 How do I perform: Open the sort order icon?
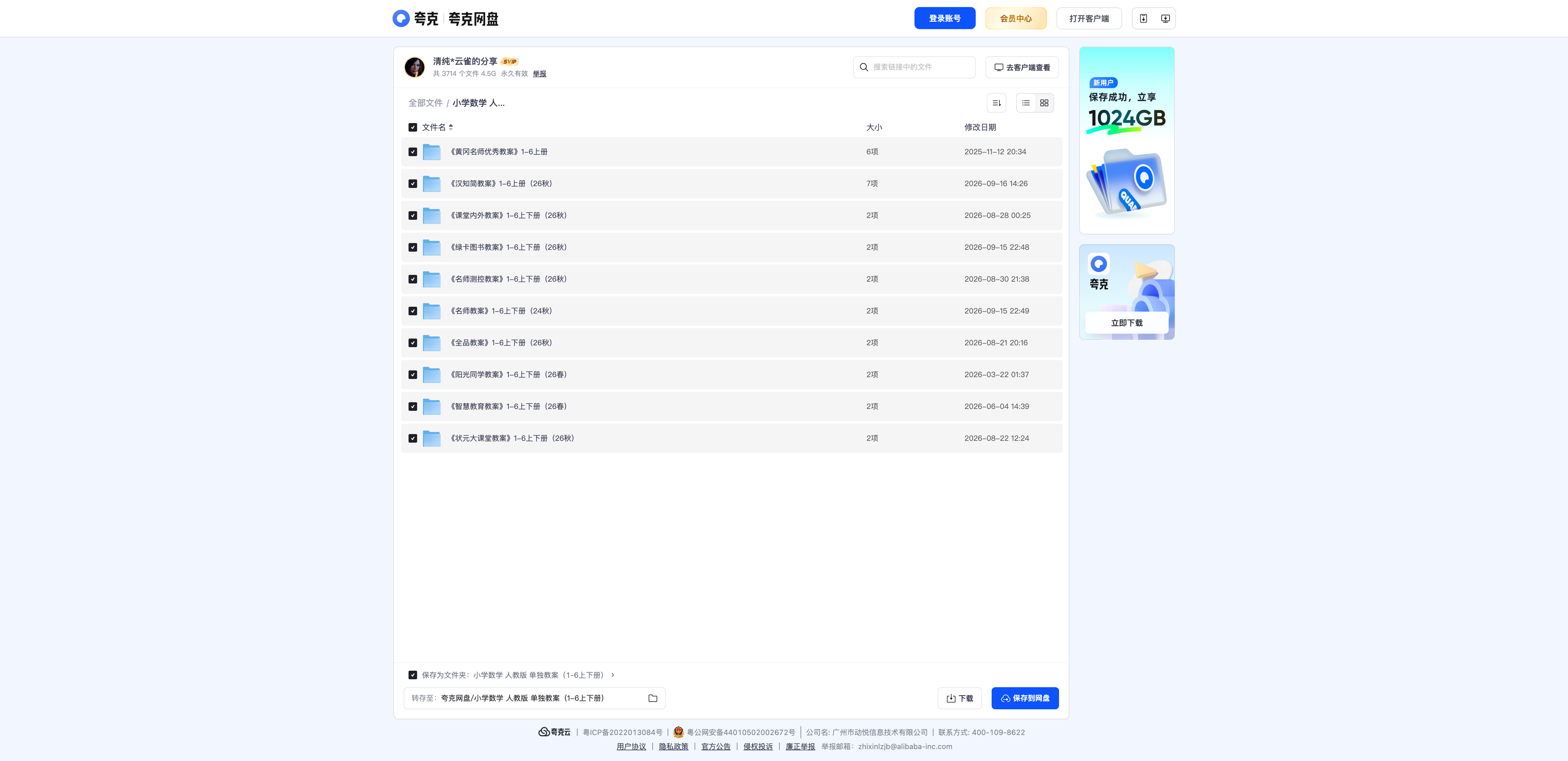tap(997, 103)
